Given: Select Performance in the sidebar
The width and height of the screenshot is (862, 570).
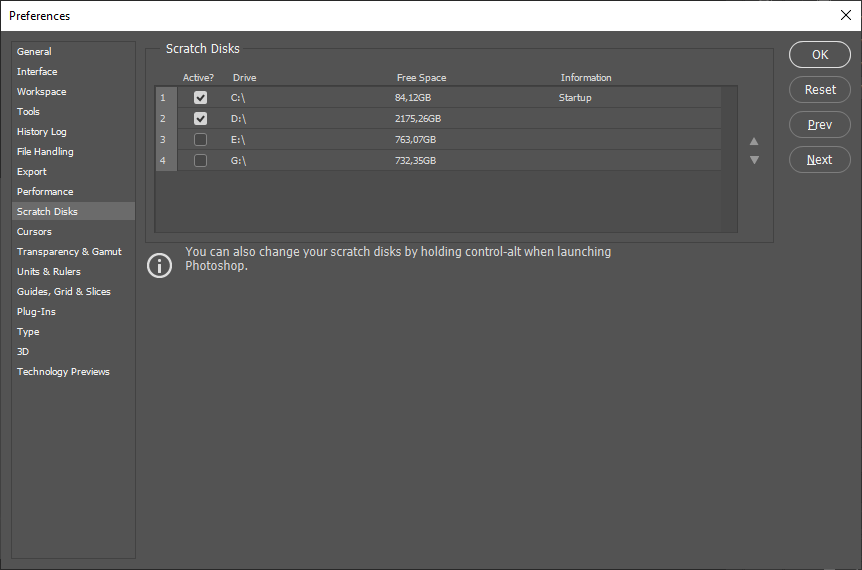Looking at the screenshot, I should click(x=73, y=192).
